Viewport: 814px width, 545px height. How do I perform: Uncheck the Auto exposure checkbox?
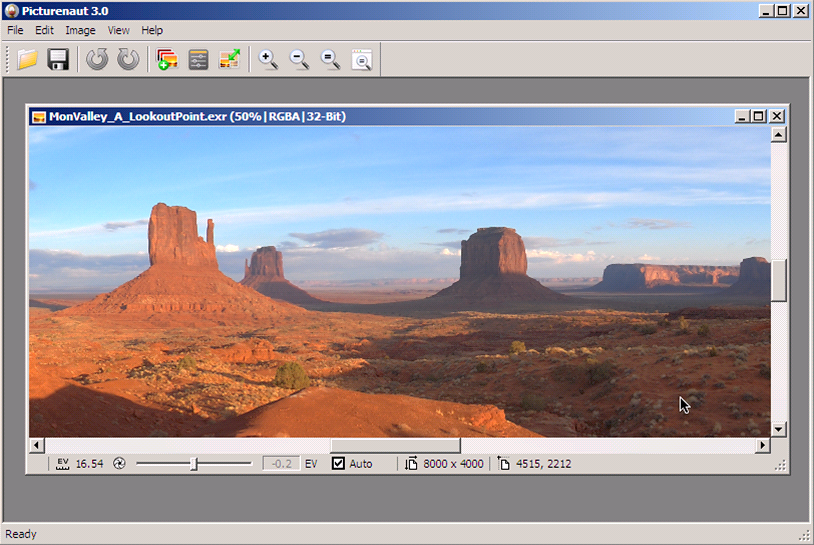pyautogui.click(x=338, y=464)
